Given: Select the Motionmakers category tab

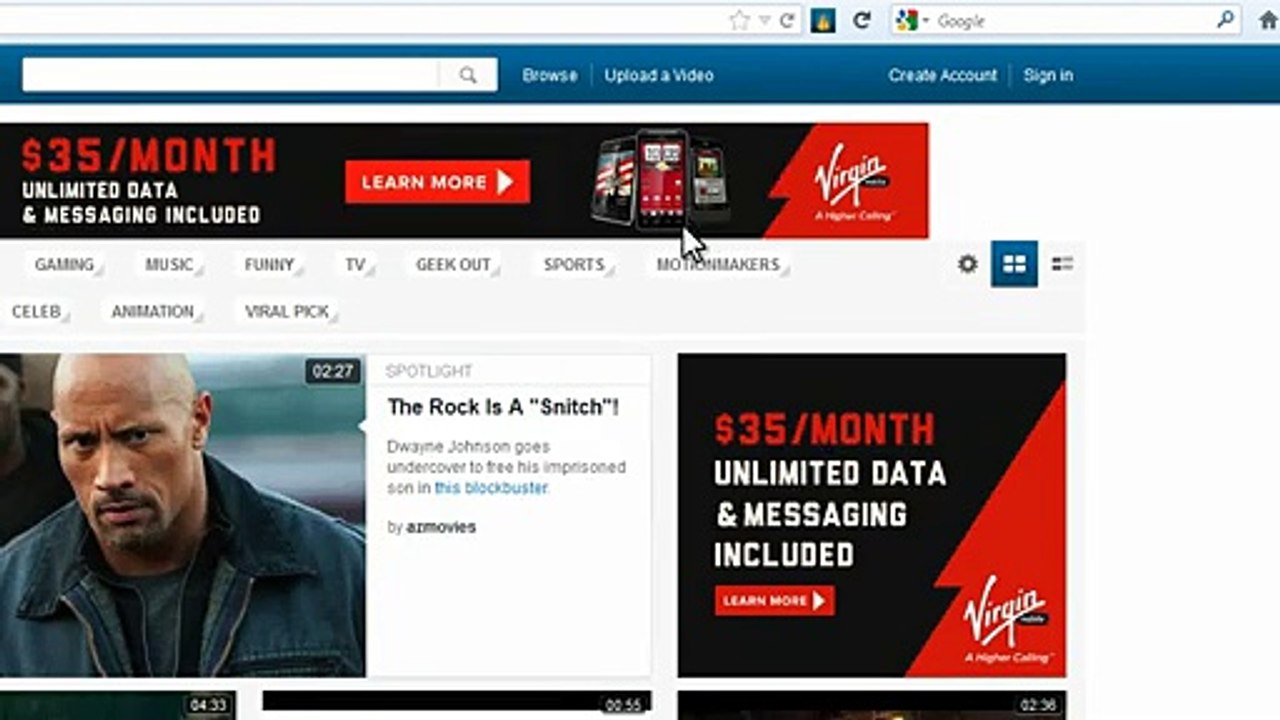Looking at the screenshot, I should pos(718,265).
